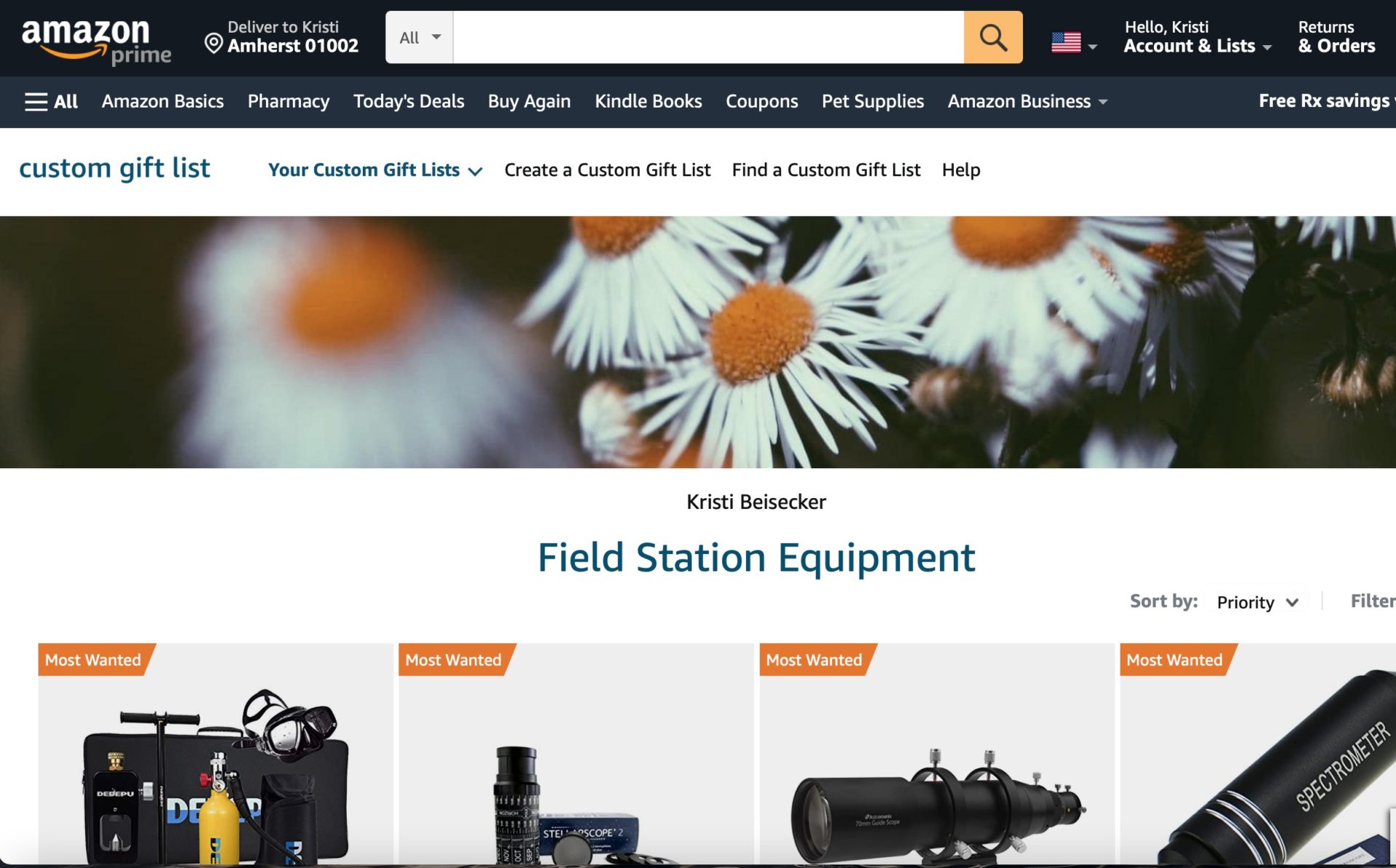Viewport: 1396px width, 868px height.
Task: Open the hamburger All menu
Action: 51,101
